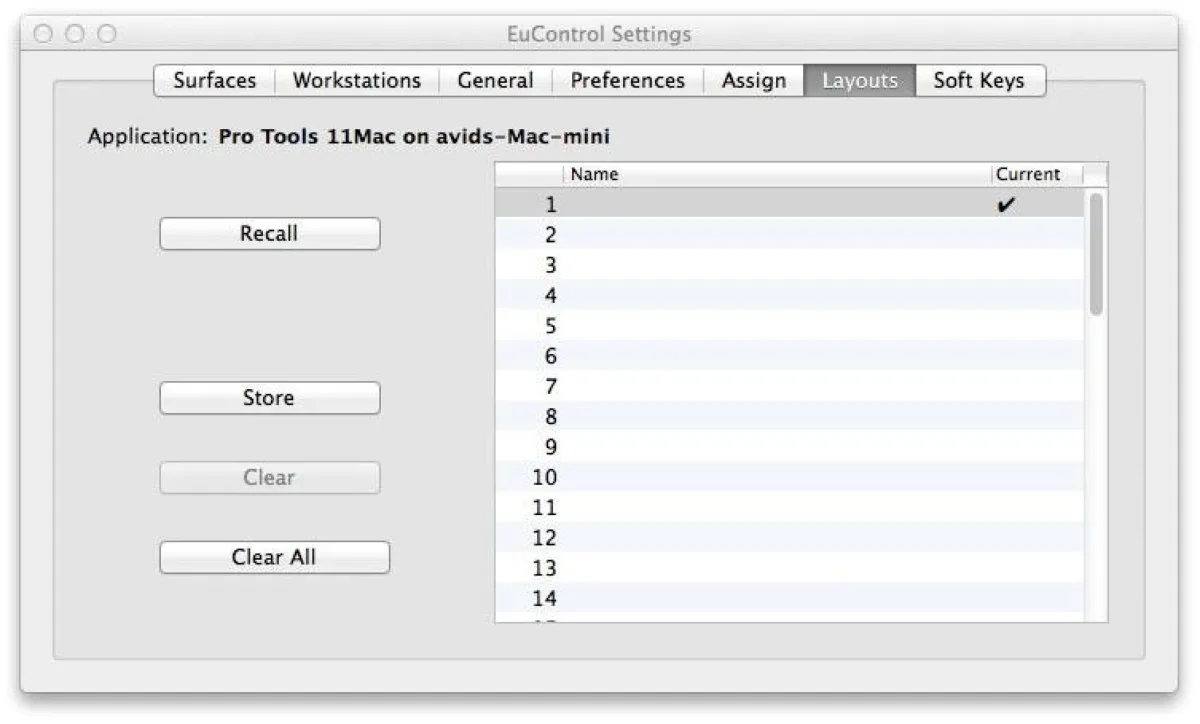Viewport: 1200px width, 724px height.
Task: Open the Assign tab
Action: pyautogui.click(x=754, y=81)
